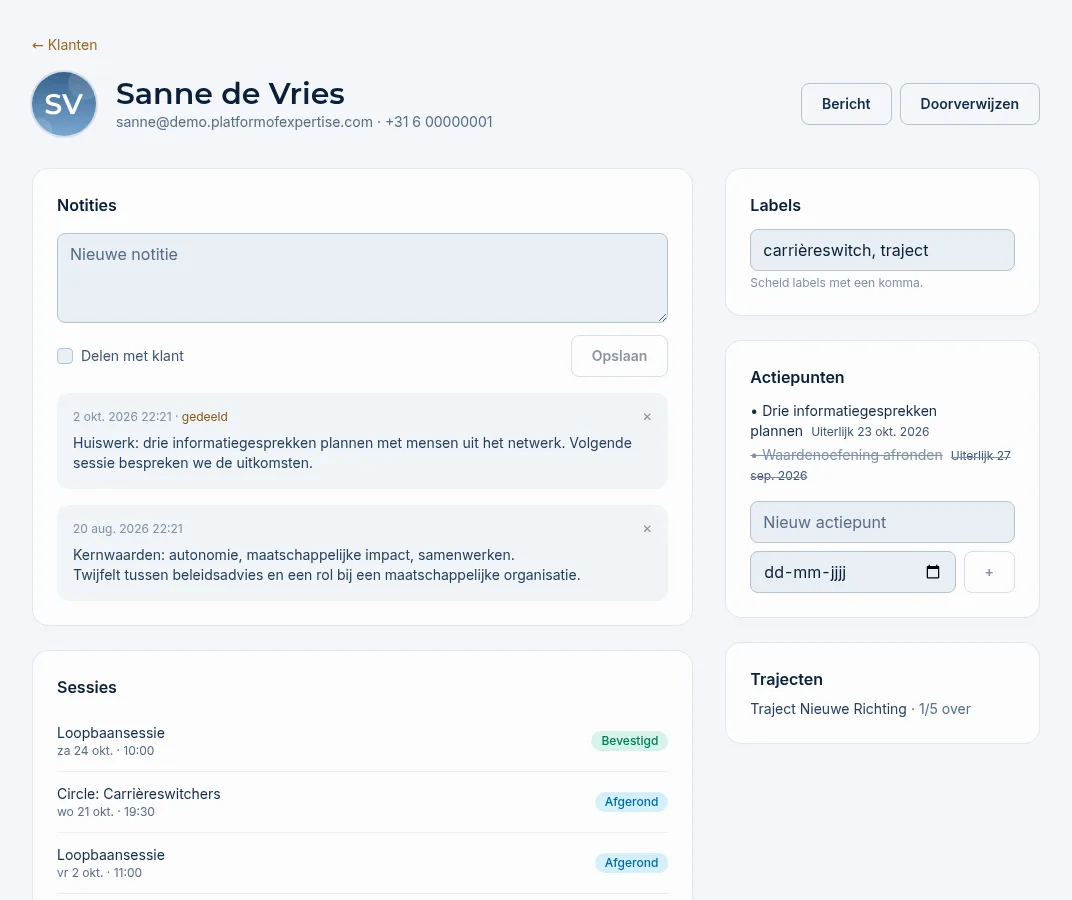
Task: Click the Afgerond badge for the Circle session
Action: click(x=631, y=802)
